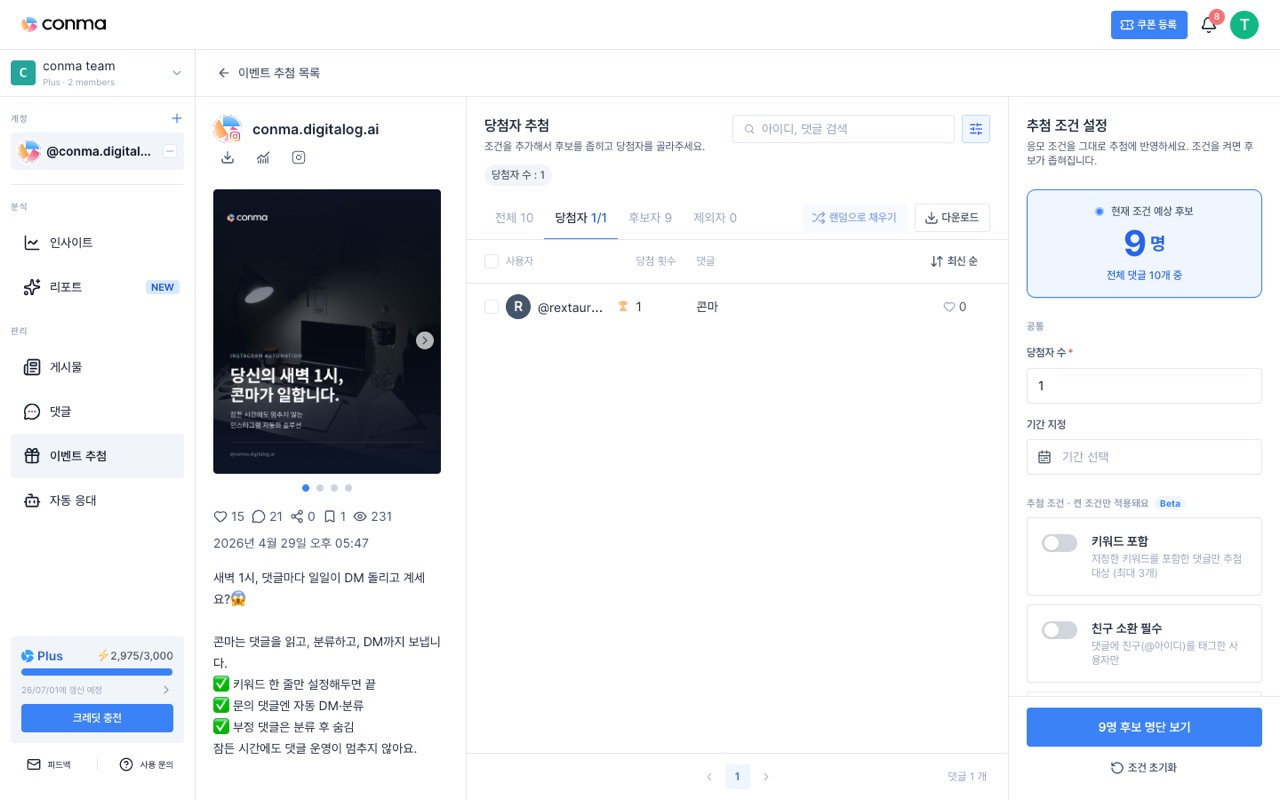Switch to the 전체 10 tab
The height and width of the screenshot is (800, 1280).
point(514,217)
